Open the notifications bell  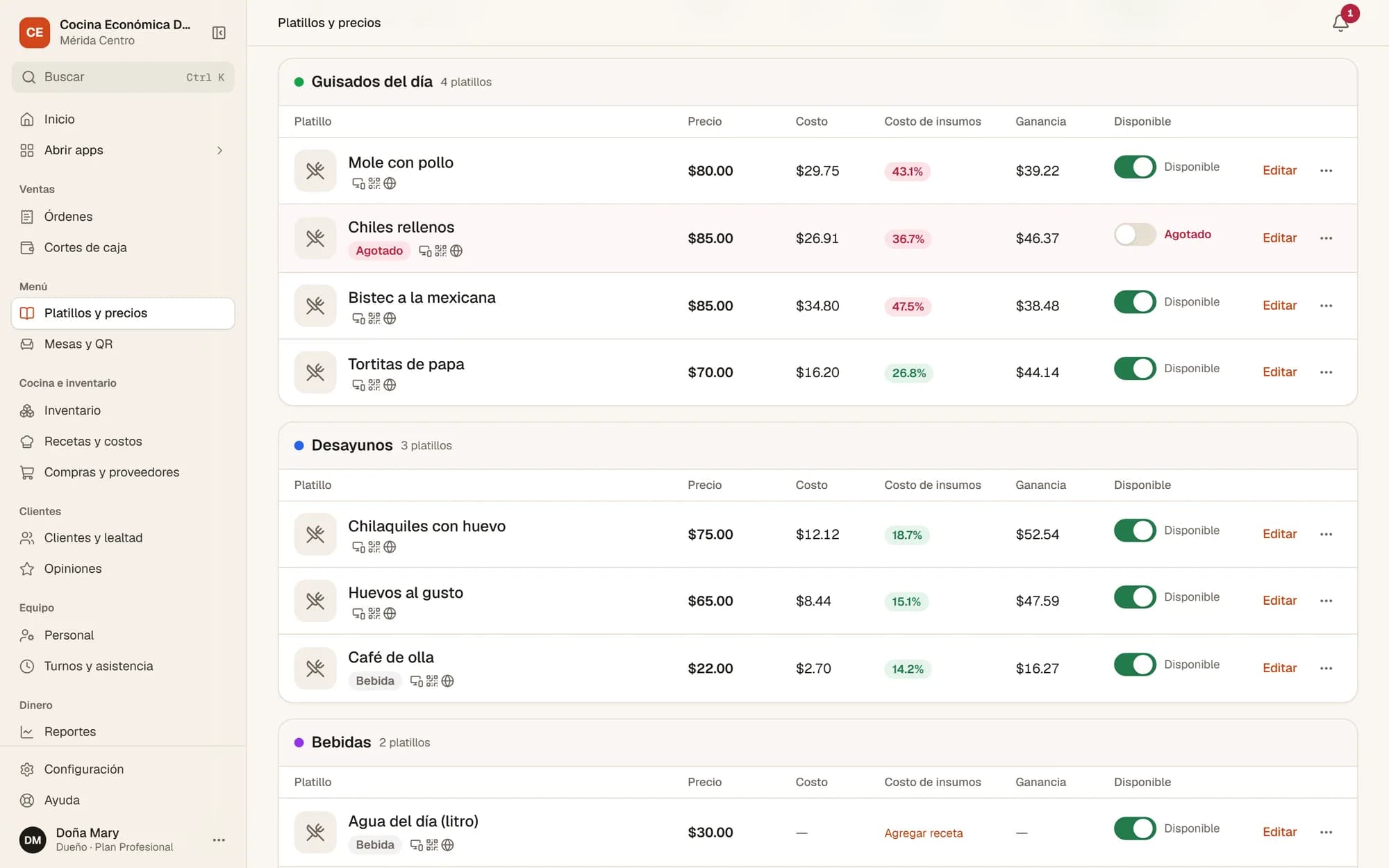pos(1340,23)
